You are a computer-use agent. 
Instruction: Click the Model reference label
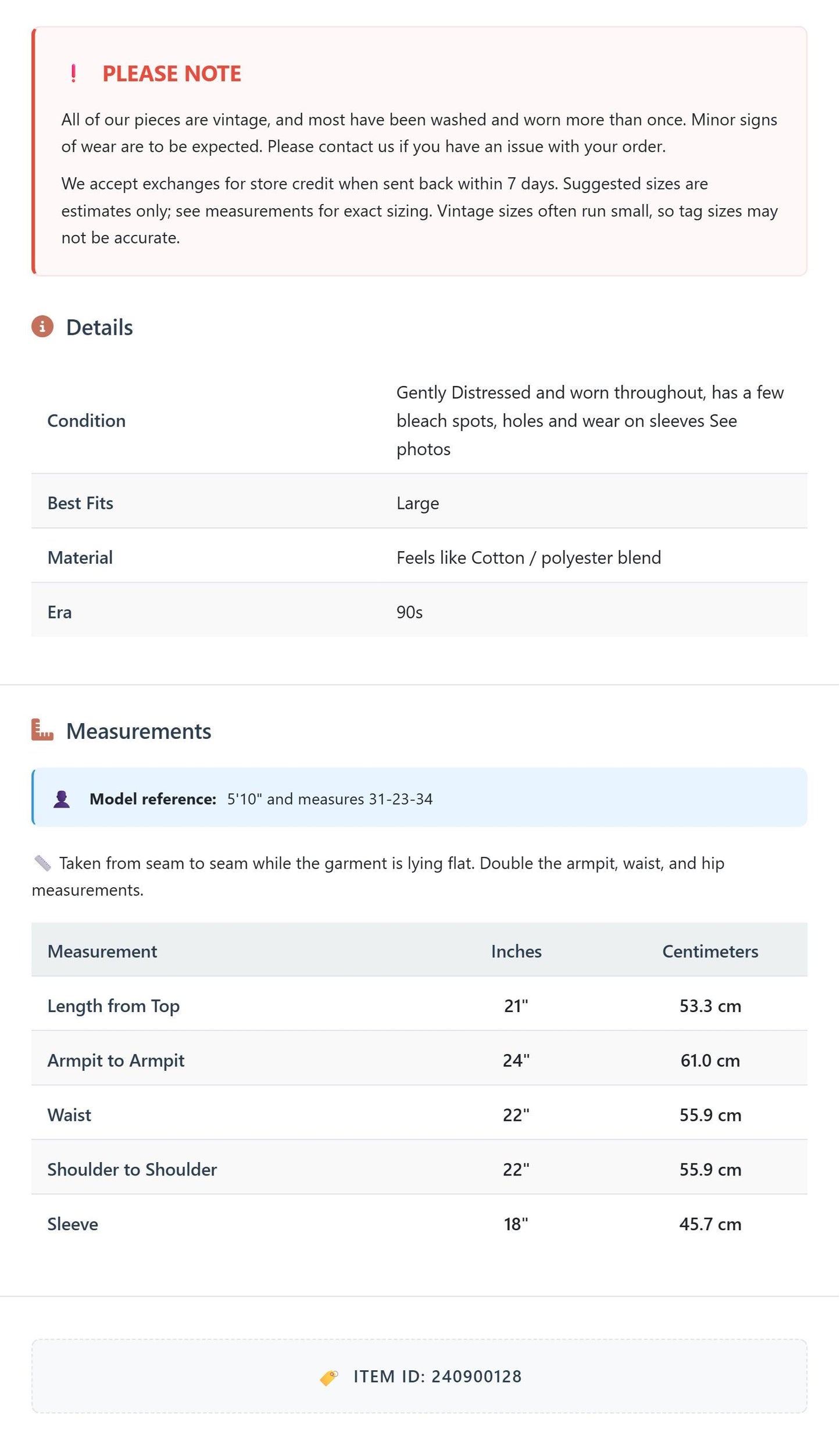pyautogui.click(x=153, y=799)
